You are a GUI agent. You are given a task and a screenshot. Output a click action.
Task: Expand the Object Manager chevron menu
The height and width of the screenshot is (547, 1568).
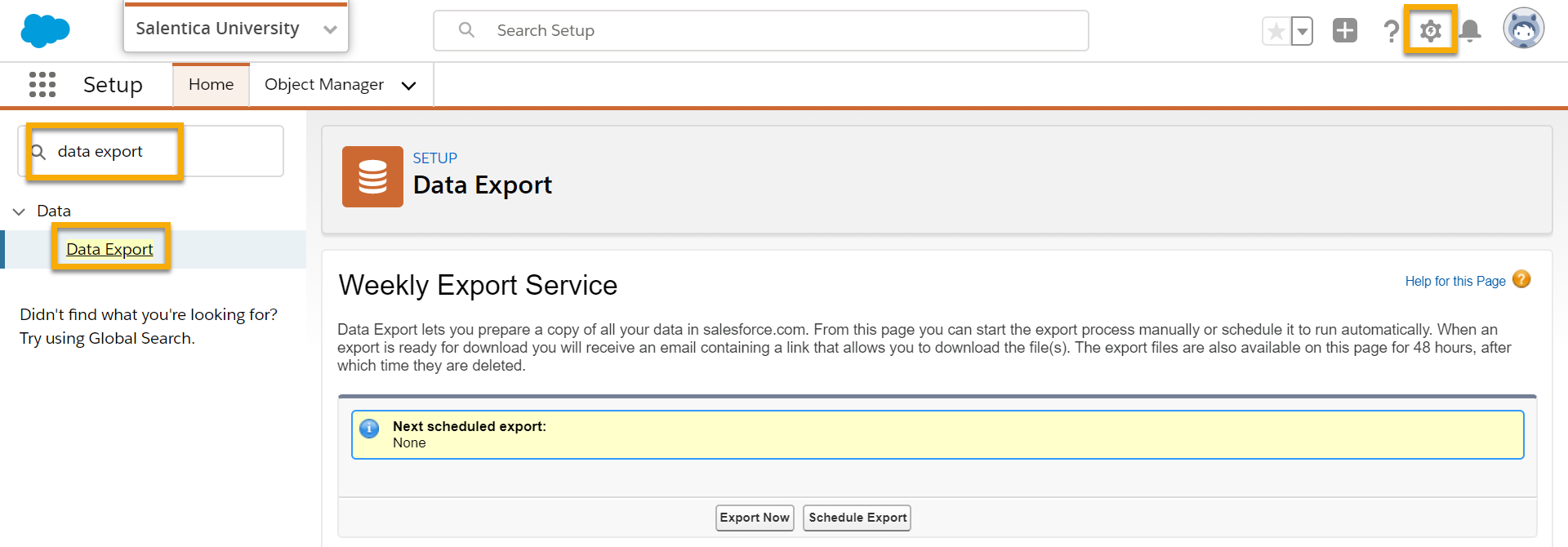coord(409,86)
